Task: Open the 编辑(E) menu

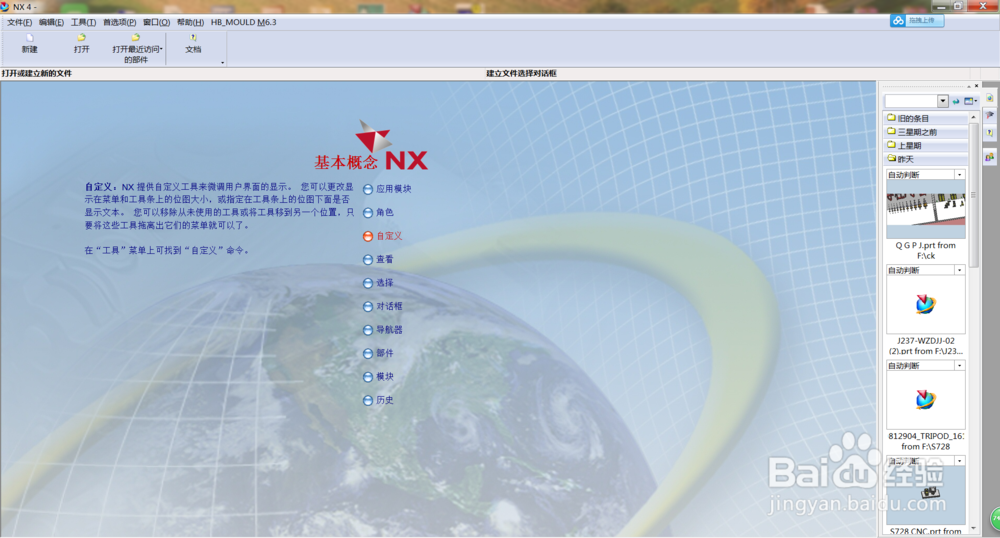Action: (x=51, y=22)
